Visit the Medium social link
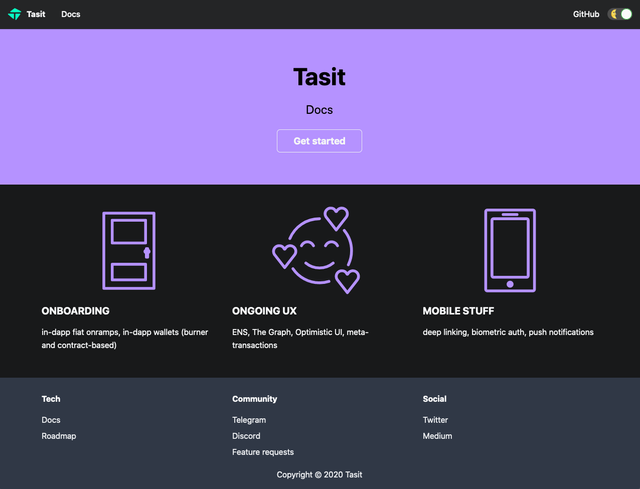The width and height of the screenshot is (640, 489). (437, 436)
